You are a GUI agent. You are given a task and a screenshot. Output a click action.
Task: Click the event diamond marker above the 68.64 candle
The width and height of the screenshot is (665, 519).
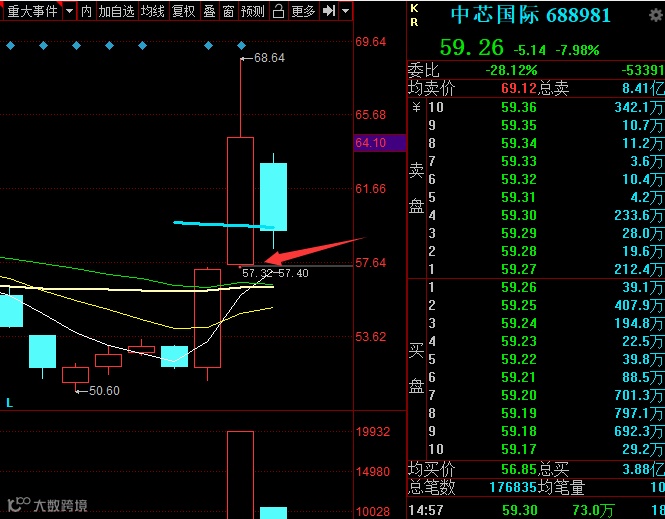(241, 45)
